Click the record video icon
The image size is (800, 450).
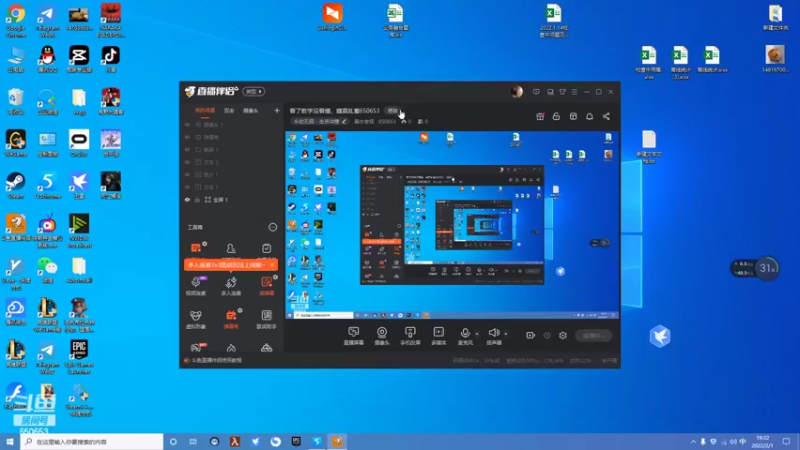click(x=531, y=335)
